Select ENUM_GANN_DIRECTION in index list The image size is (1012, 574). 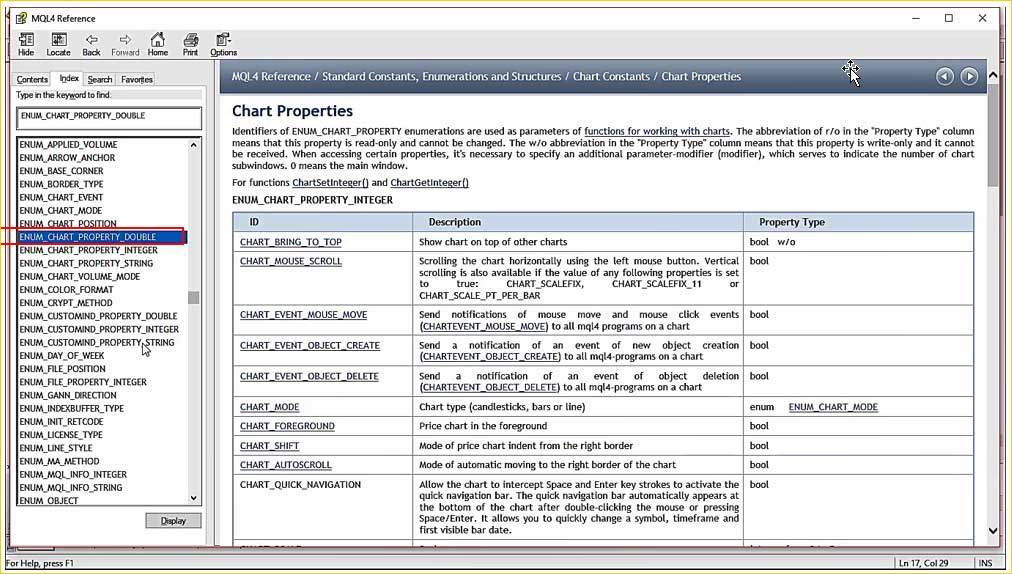point(68,395)
